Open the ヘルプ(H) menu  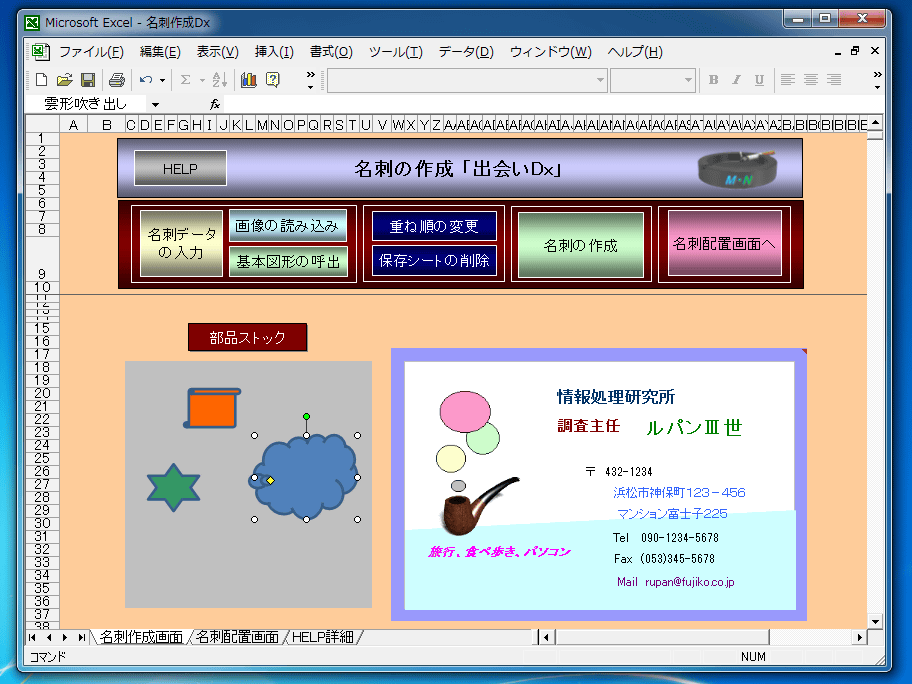click(x=635, y=52)
